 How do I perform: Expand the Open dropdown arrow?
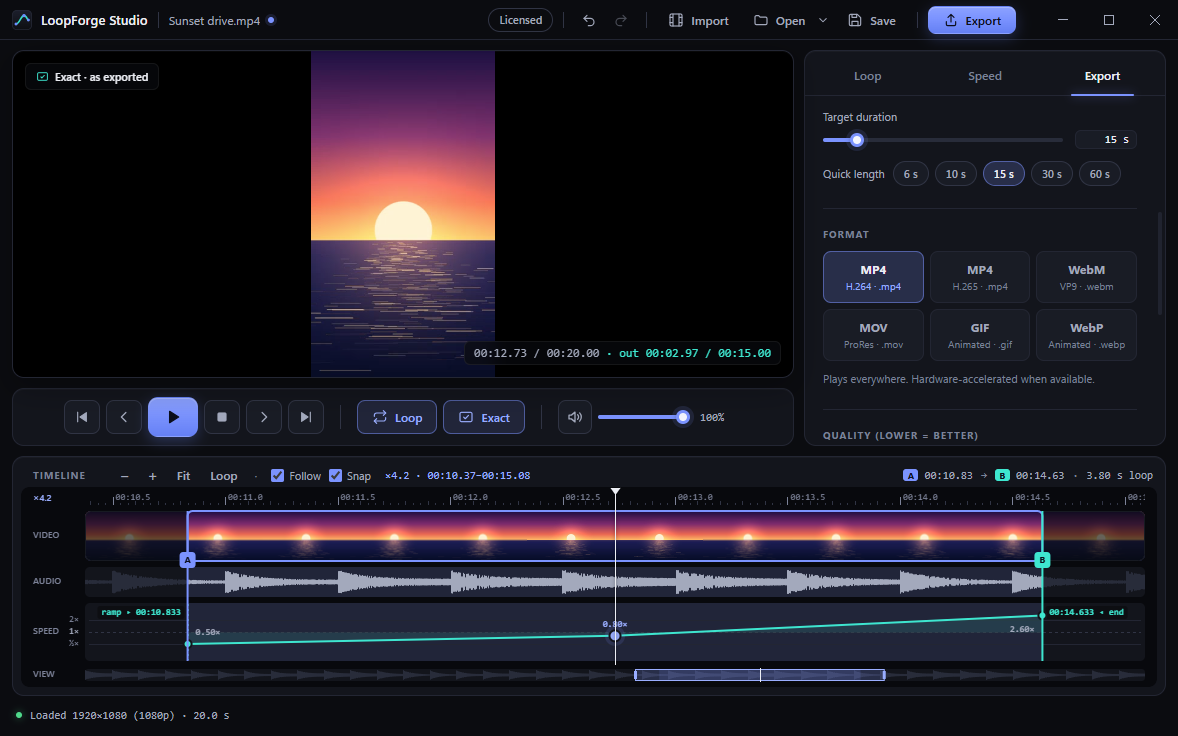coord(823,20)
